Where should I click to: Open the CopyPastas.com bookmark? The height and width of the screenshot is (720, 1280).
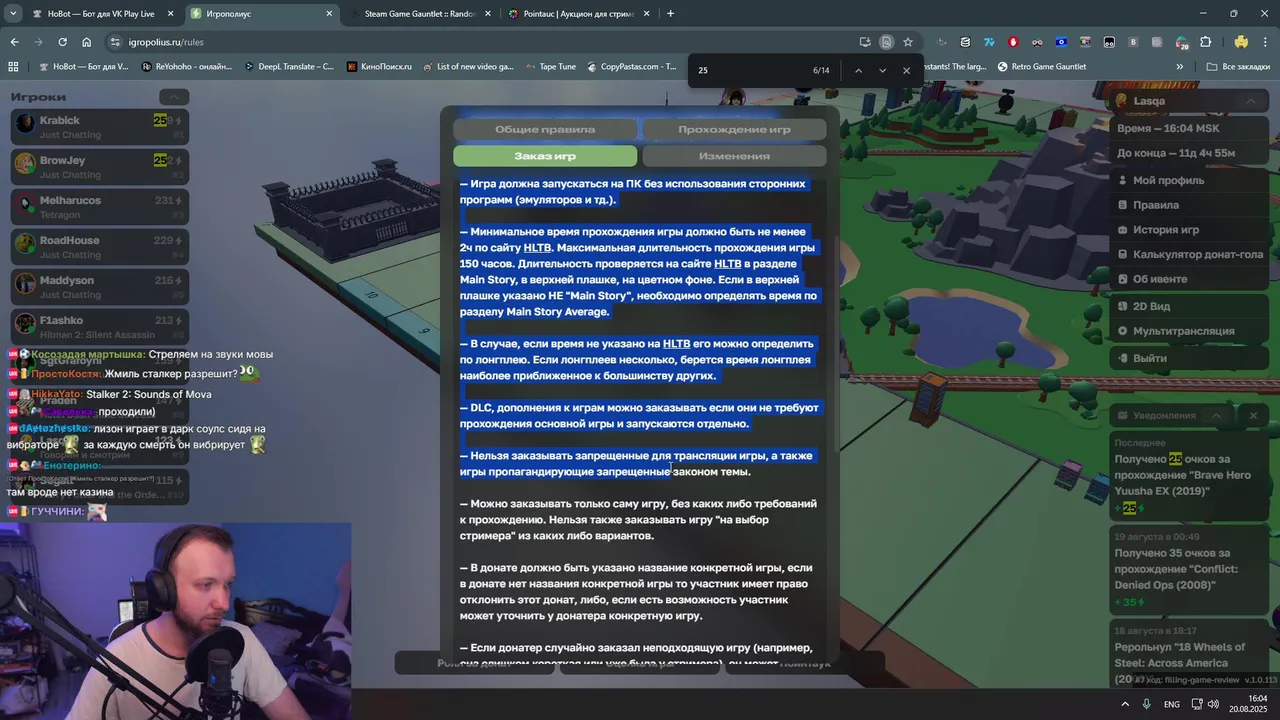tap(629, 66)
